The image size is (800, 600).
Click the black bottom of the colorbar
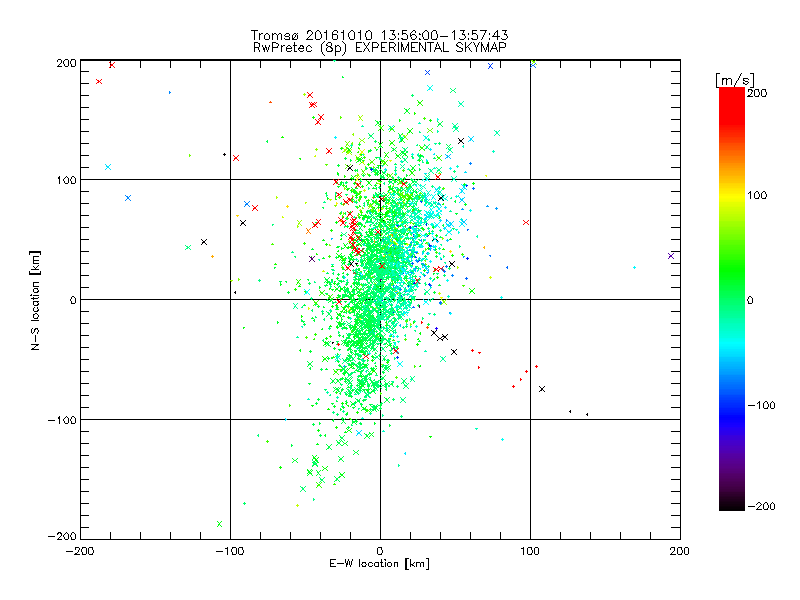pyautogui.click(x=732, y=503)
